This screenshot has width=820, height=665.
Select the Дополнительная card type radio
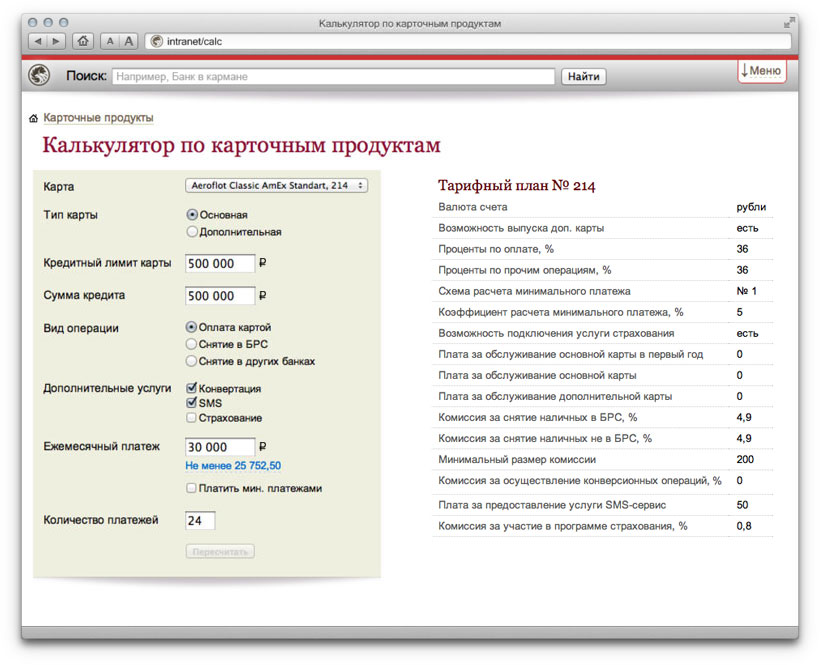coord(193,232)
